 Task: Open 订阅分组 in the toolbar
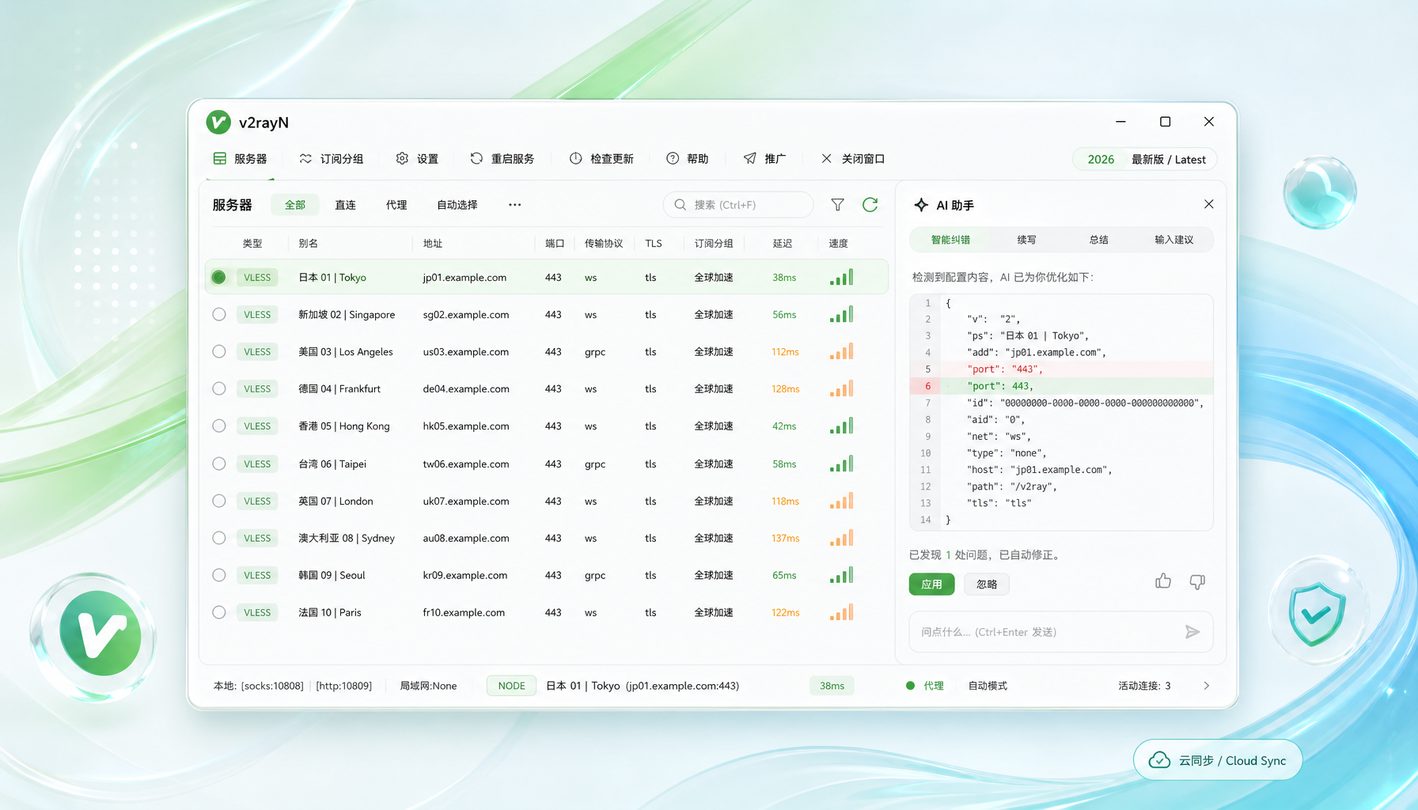click(x=331, y=159)
